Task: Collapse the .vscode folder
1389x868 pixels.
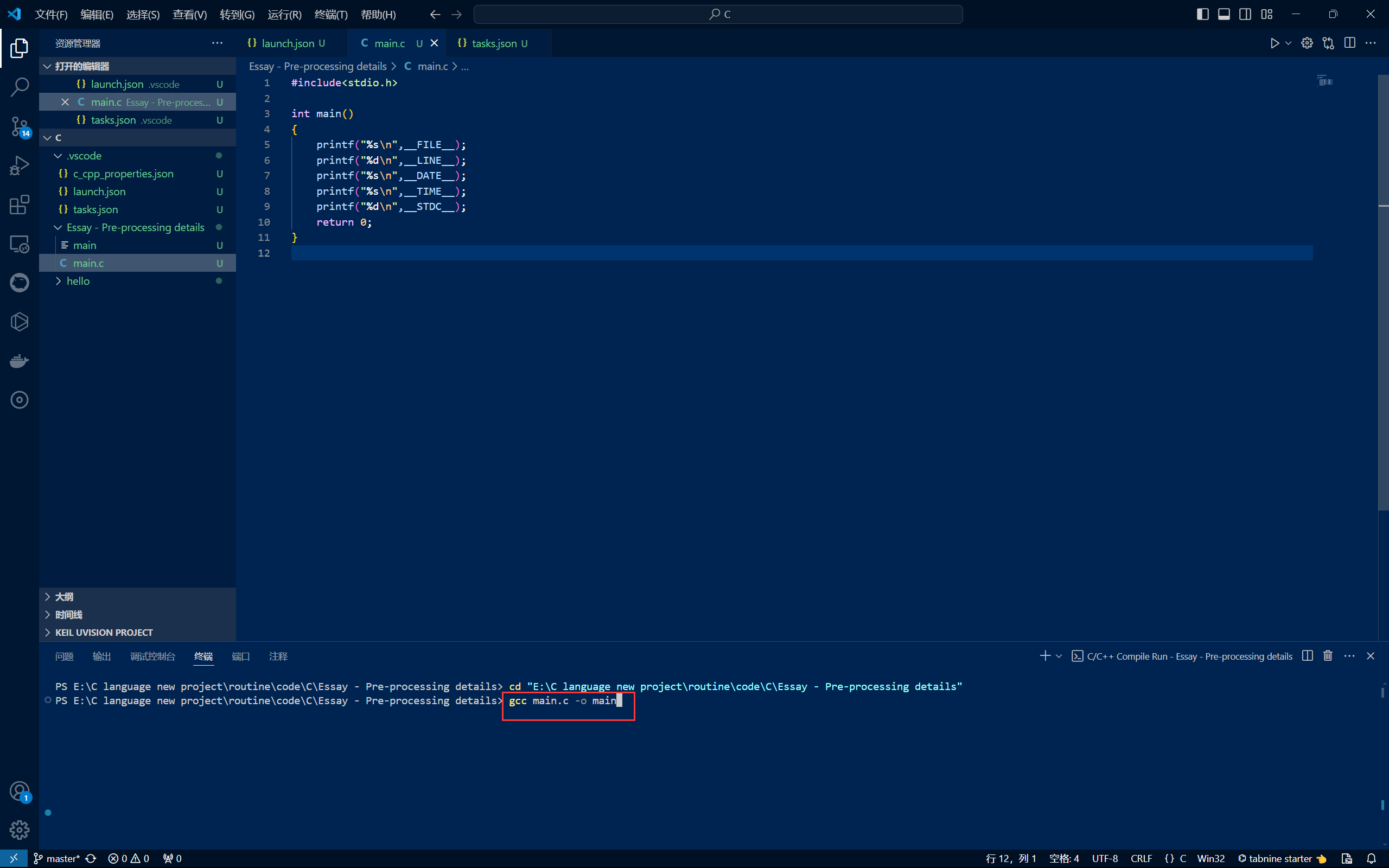Action: pyautogui.click(x=58, y=156)
